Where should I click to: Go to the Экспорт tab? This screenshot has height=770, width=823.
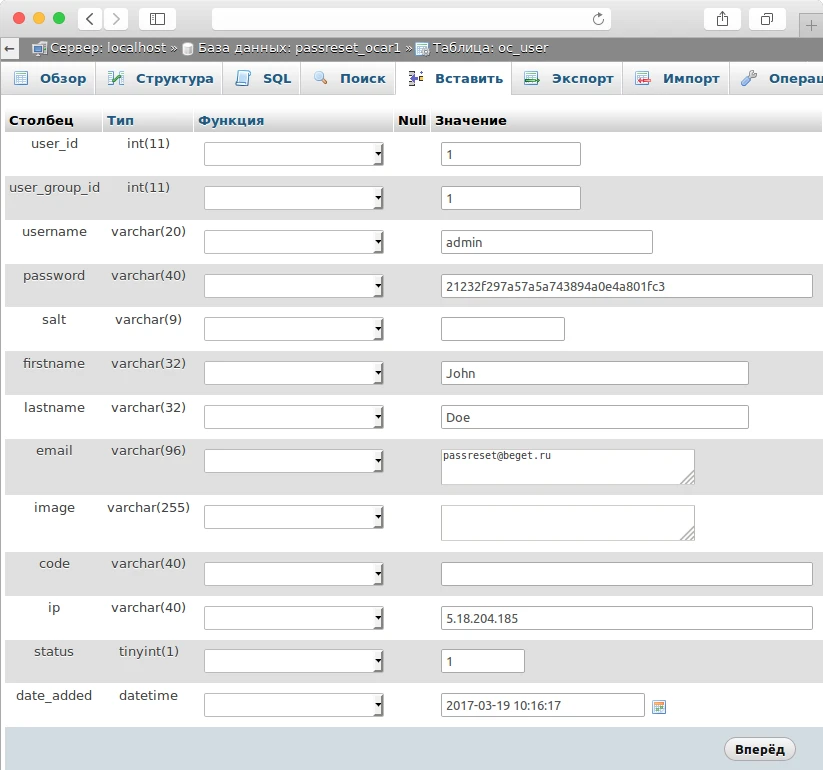click(x=569, y=78)
